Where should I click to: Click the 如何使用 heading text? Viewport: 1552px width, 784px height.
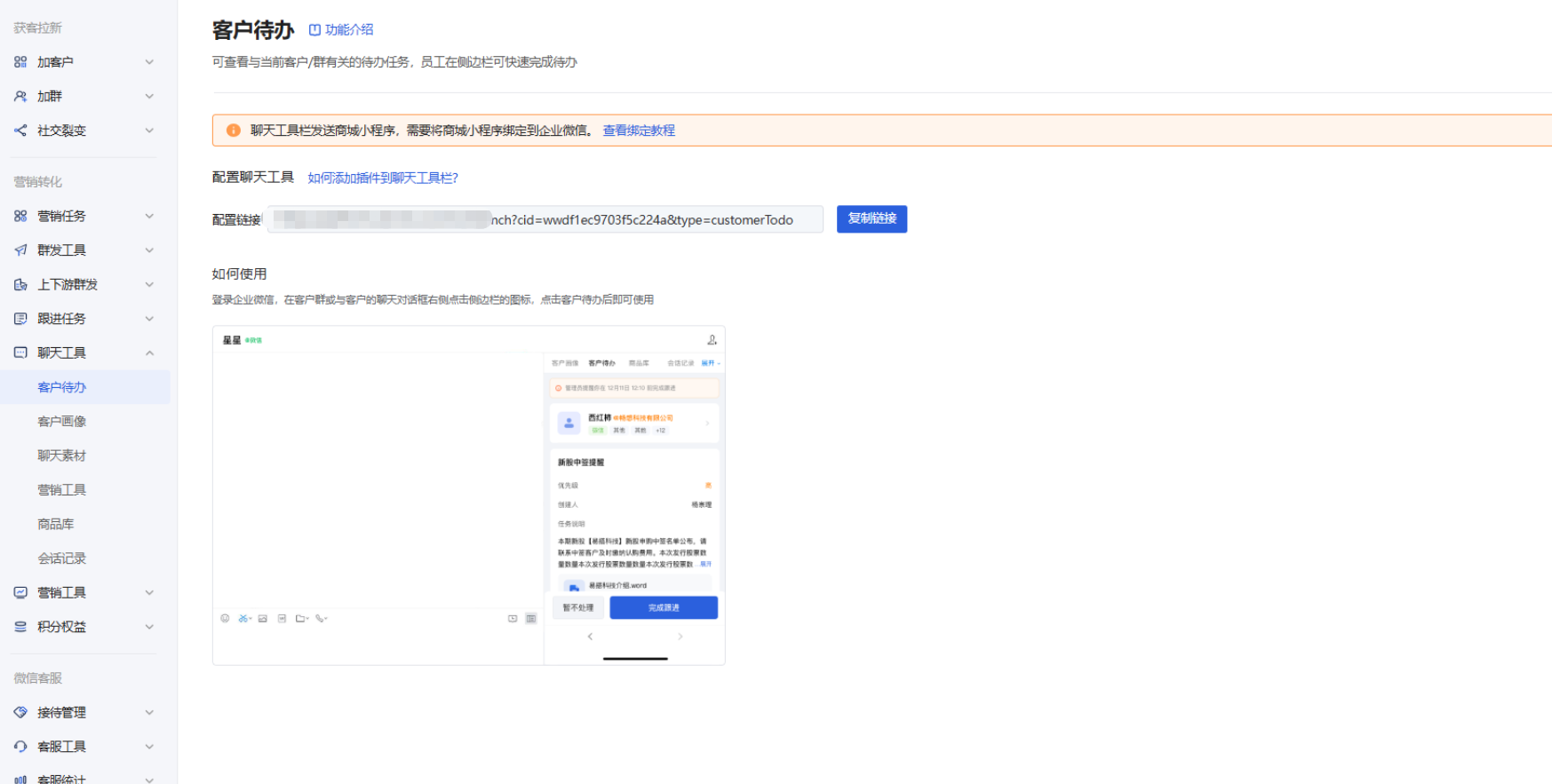coord(239,273)
